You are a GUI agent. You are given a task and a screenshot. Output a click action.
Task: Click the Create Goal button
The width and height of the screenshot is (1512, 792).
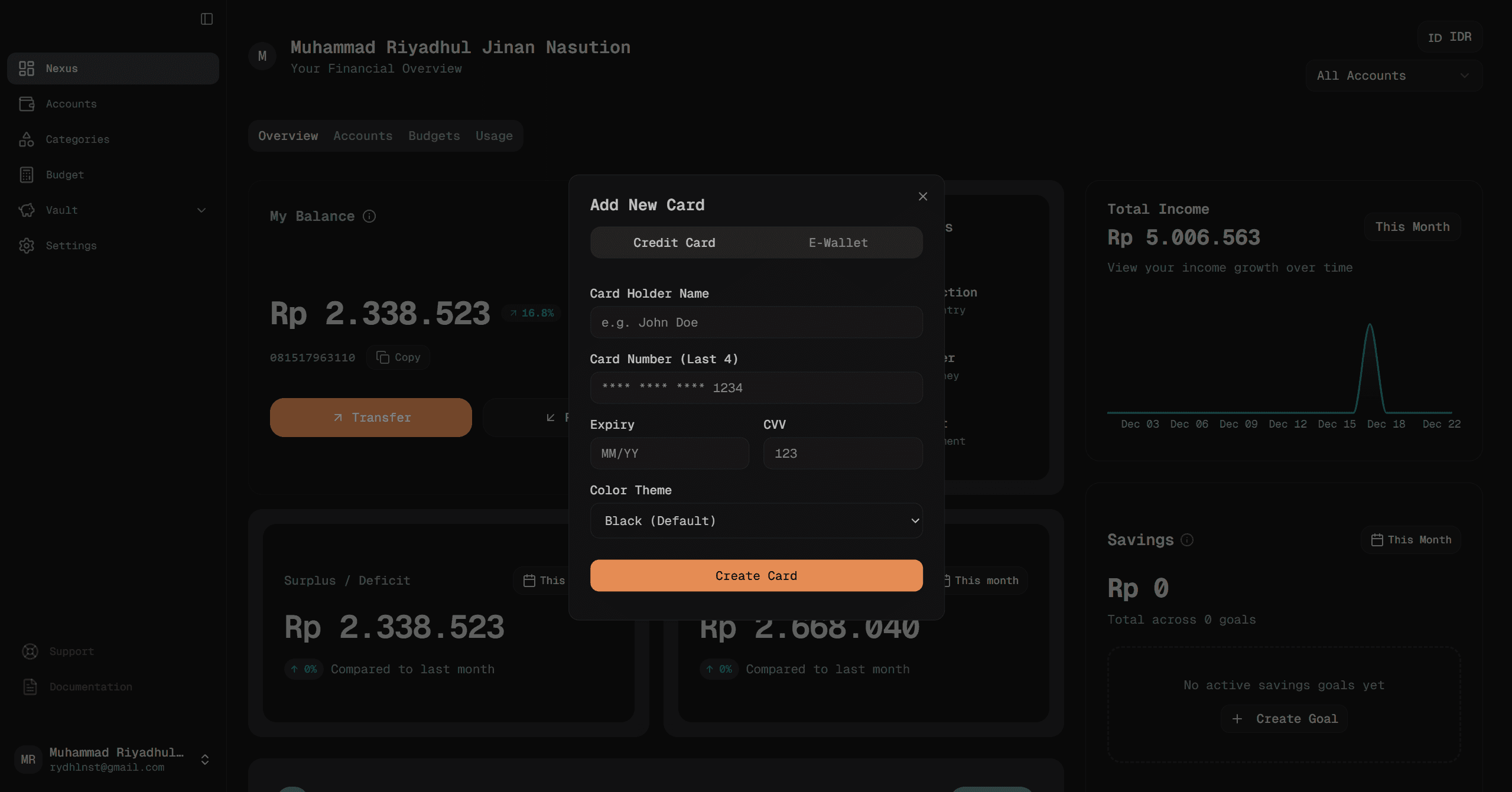click(1285, 719)
